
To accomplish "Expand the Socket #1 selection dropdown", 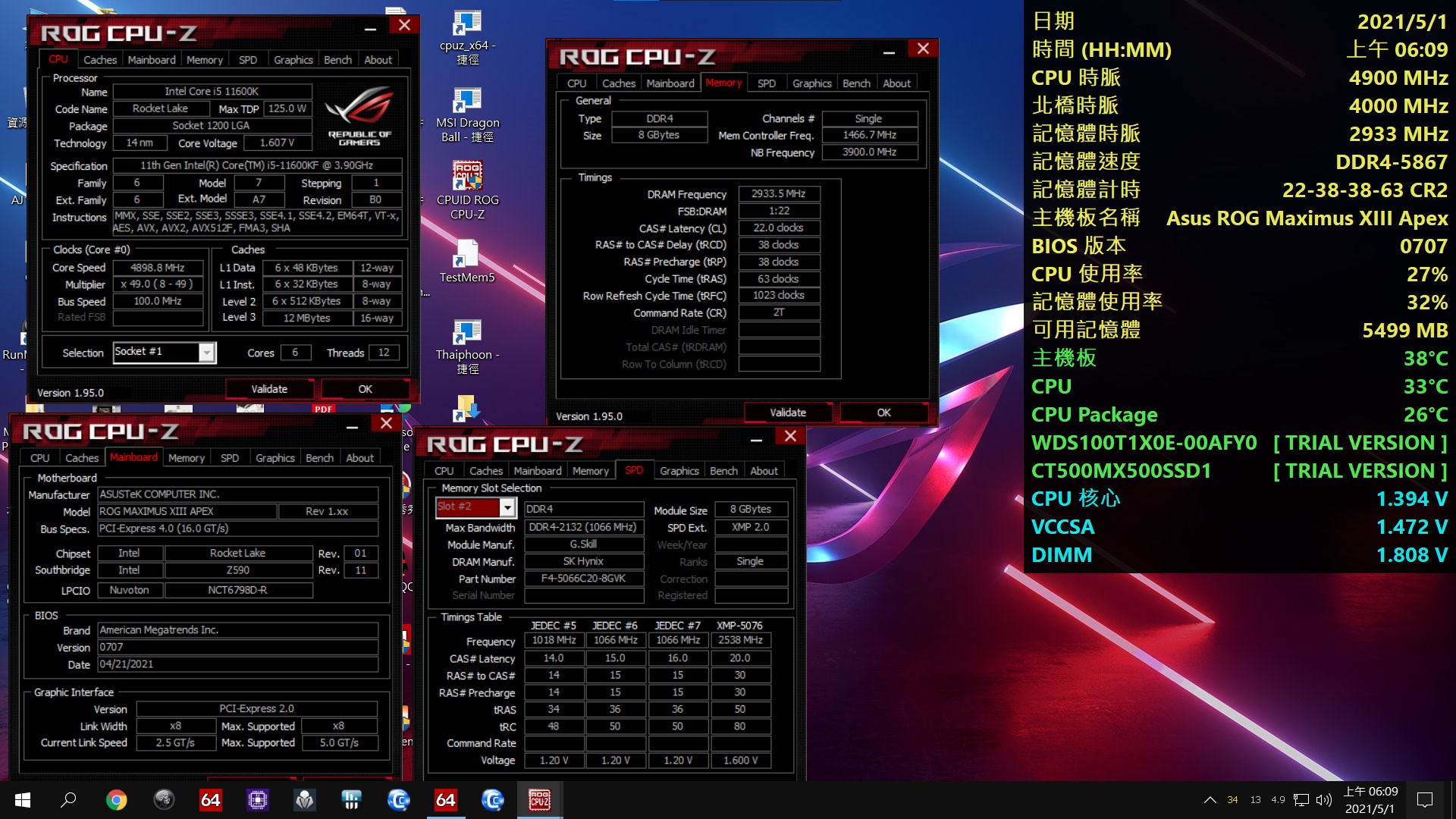I will [206, 353].
